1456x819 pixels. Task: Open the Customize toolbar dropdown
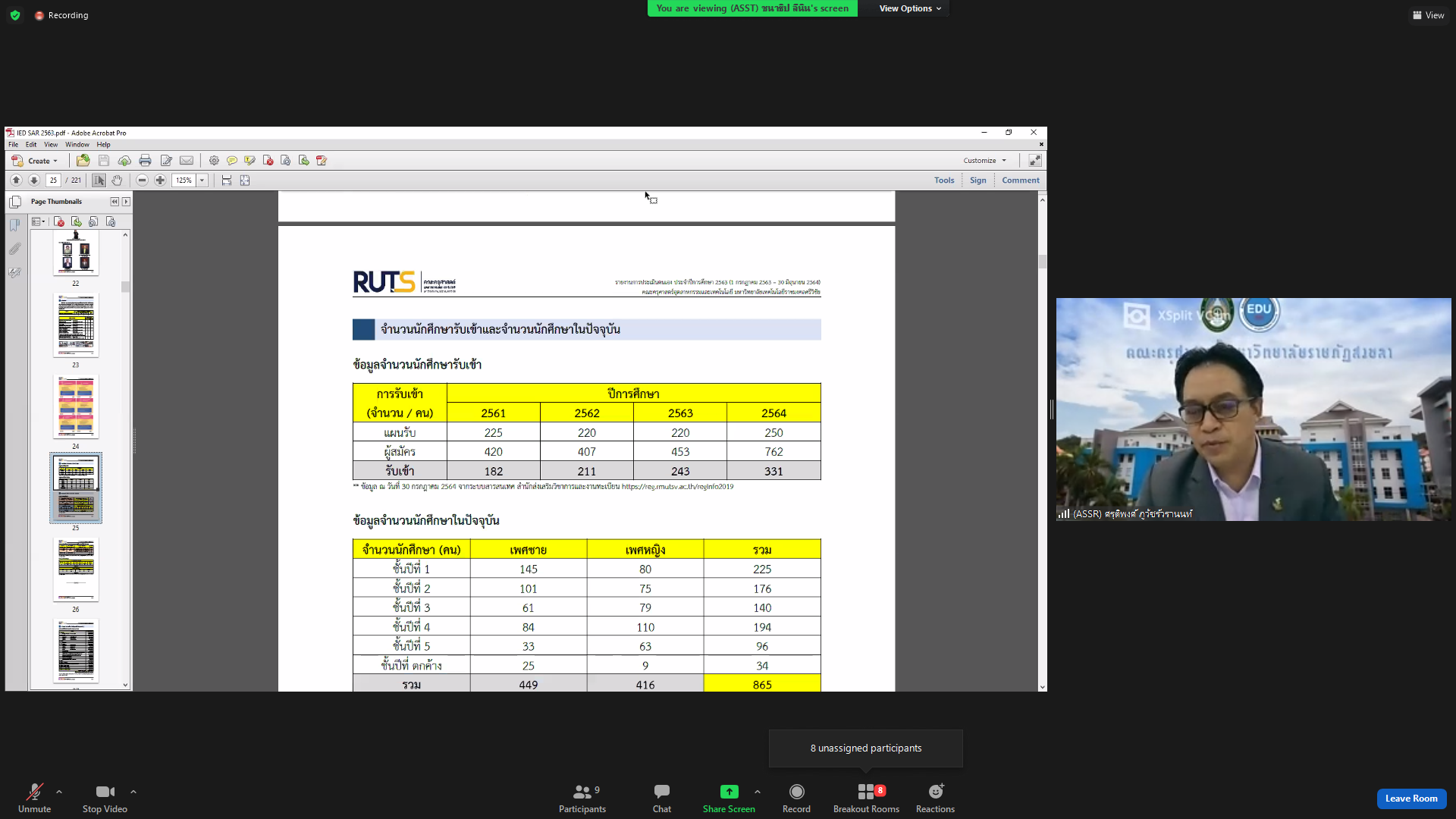pyautogui.click(x=984, y=161)
